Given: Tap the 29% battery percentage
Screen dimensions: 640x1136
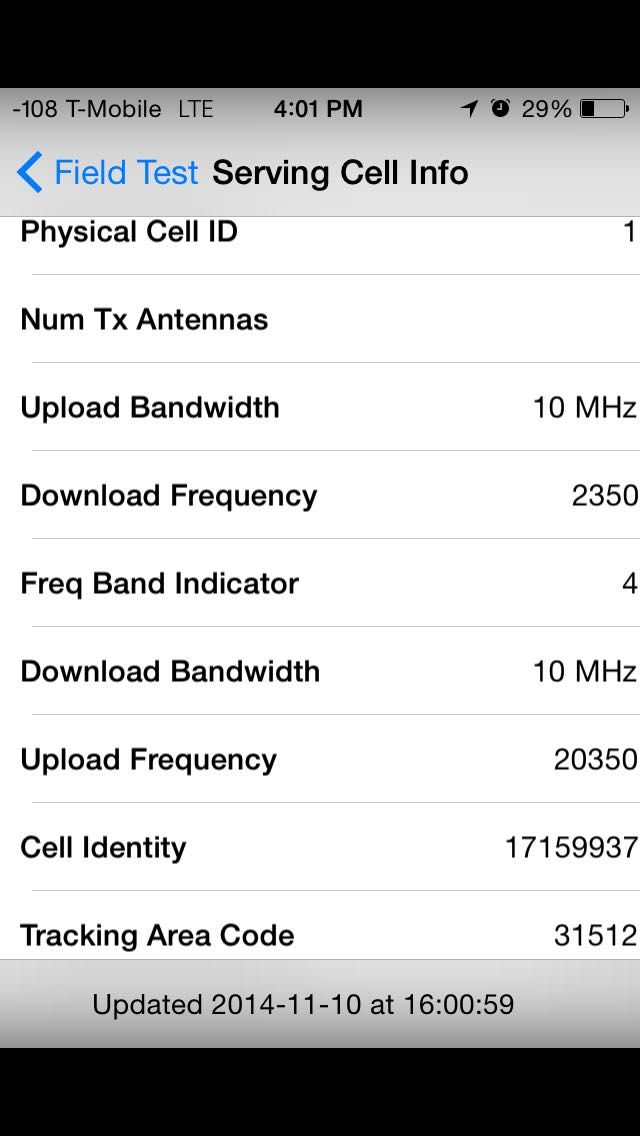Looking at the screenshot, I should pos(546,109).
